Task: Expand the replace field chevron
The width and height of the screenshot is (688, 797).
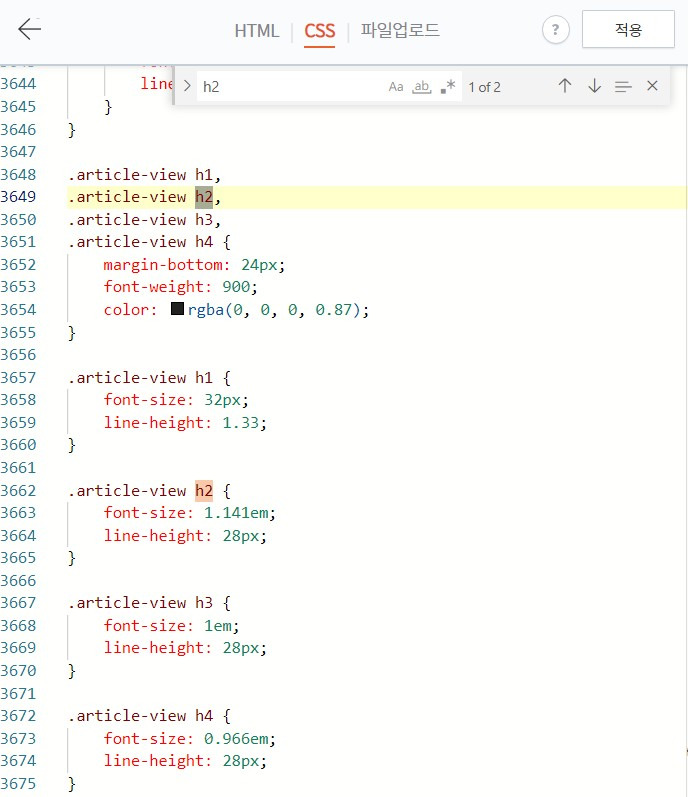Action: [187, 86]
